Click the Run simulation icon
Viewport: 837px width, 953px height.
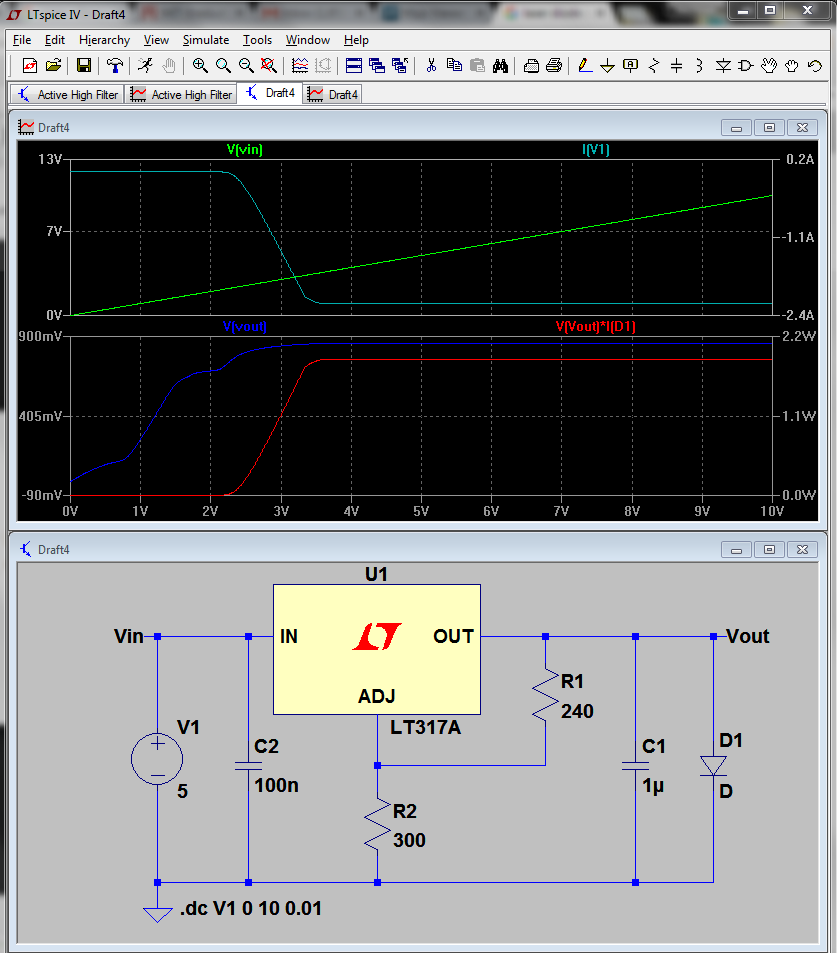coord(145,65)
